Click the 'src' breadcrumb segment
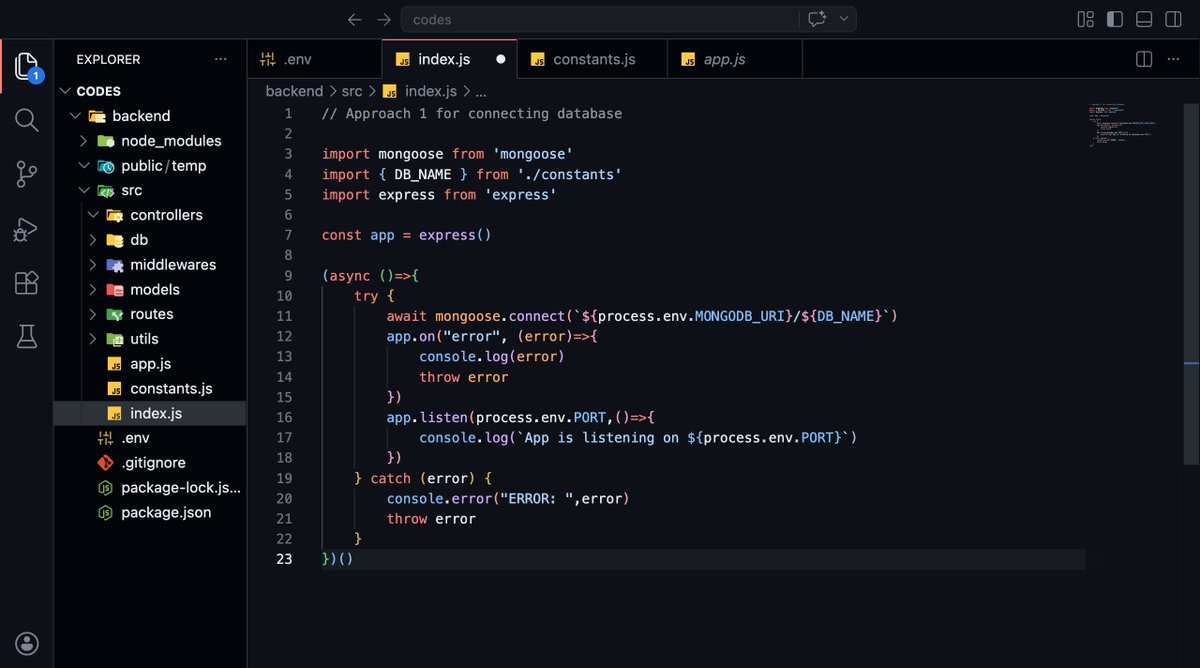 coord(352,91)
